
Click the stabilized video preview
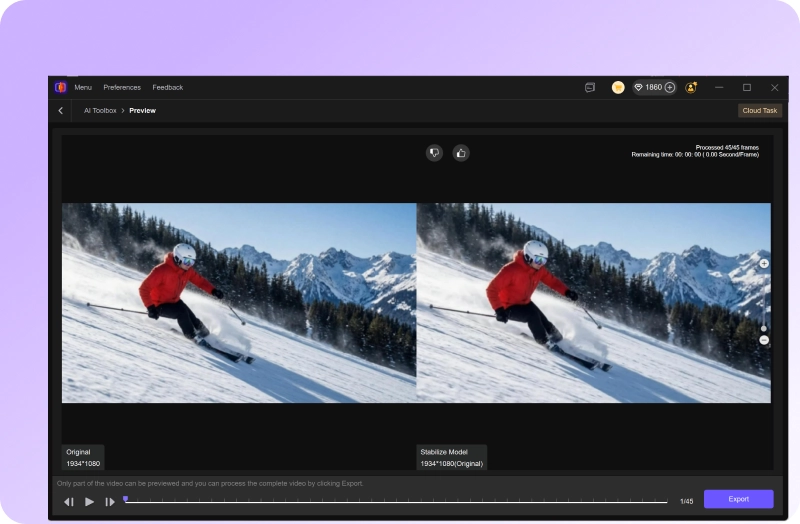point(594,303)
